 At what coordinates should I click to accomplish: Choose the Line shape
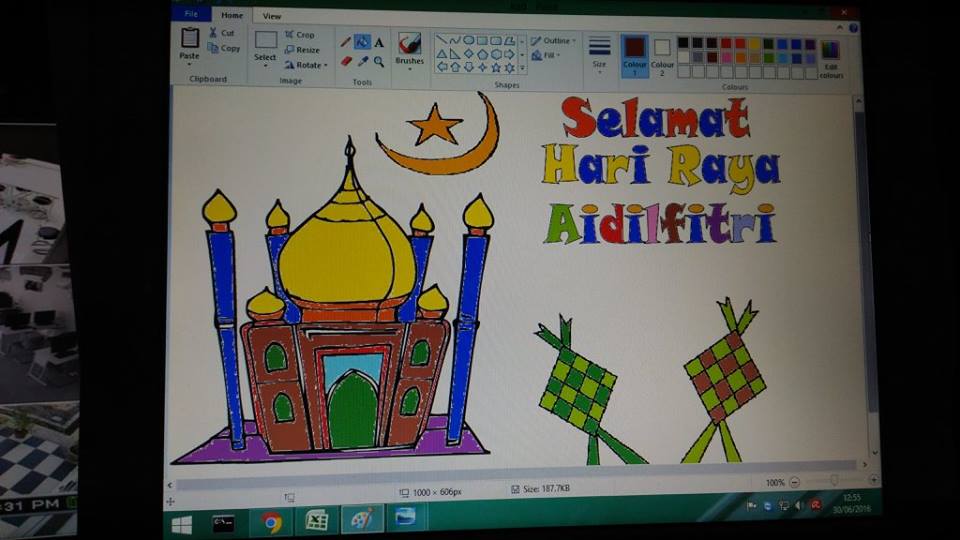(x=441, y=40)
